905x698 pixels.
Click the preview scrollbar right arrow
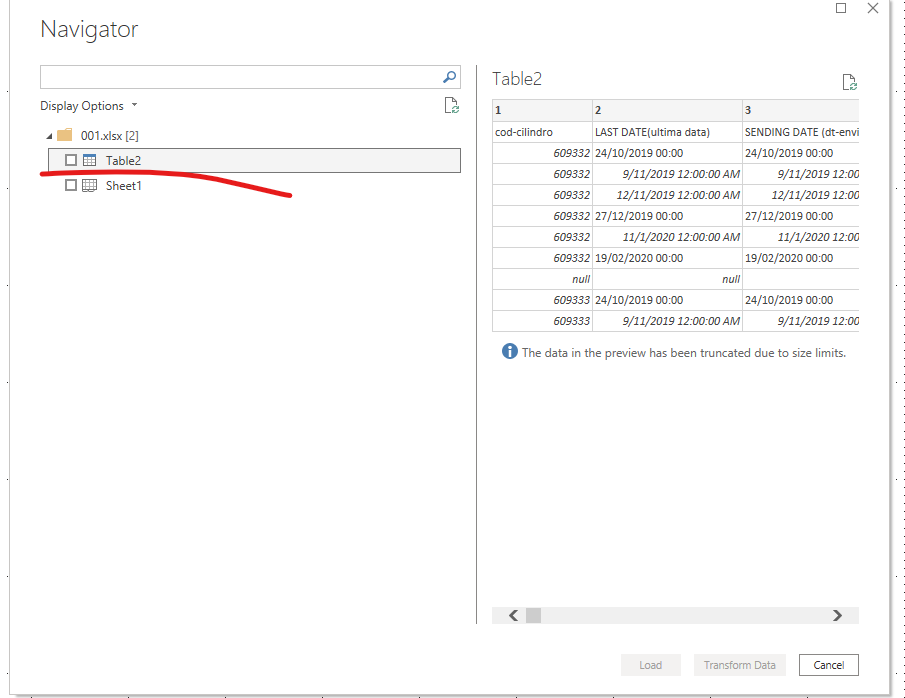coord(837,615)
